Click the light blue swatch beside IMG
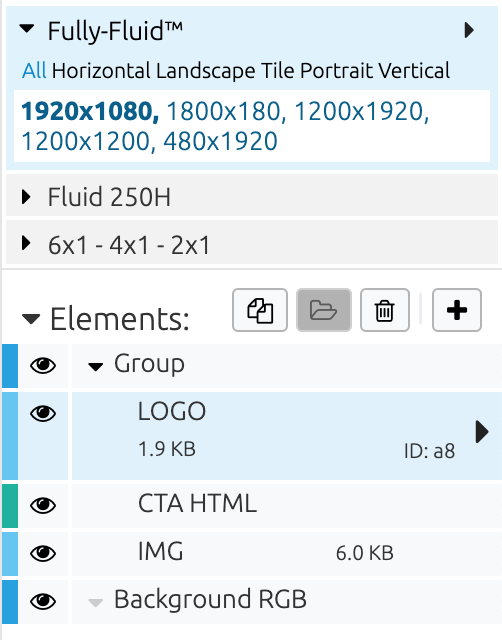 tap(10, 553)
